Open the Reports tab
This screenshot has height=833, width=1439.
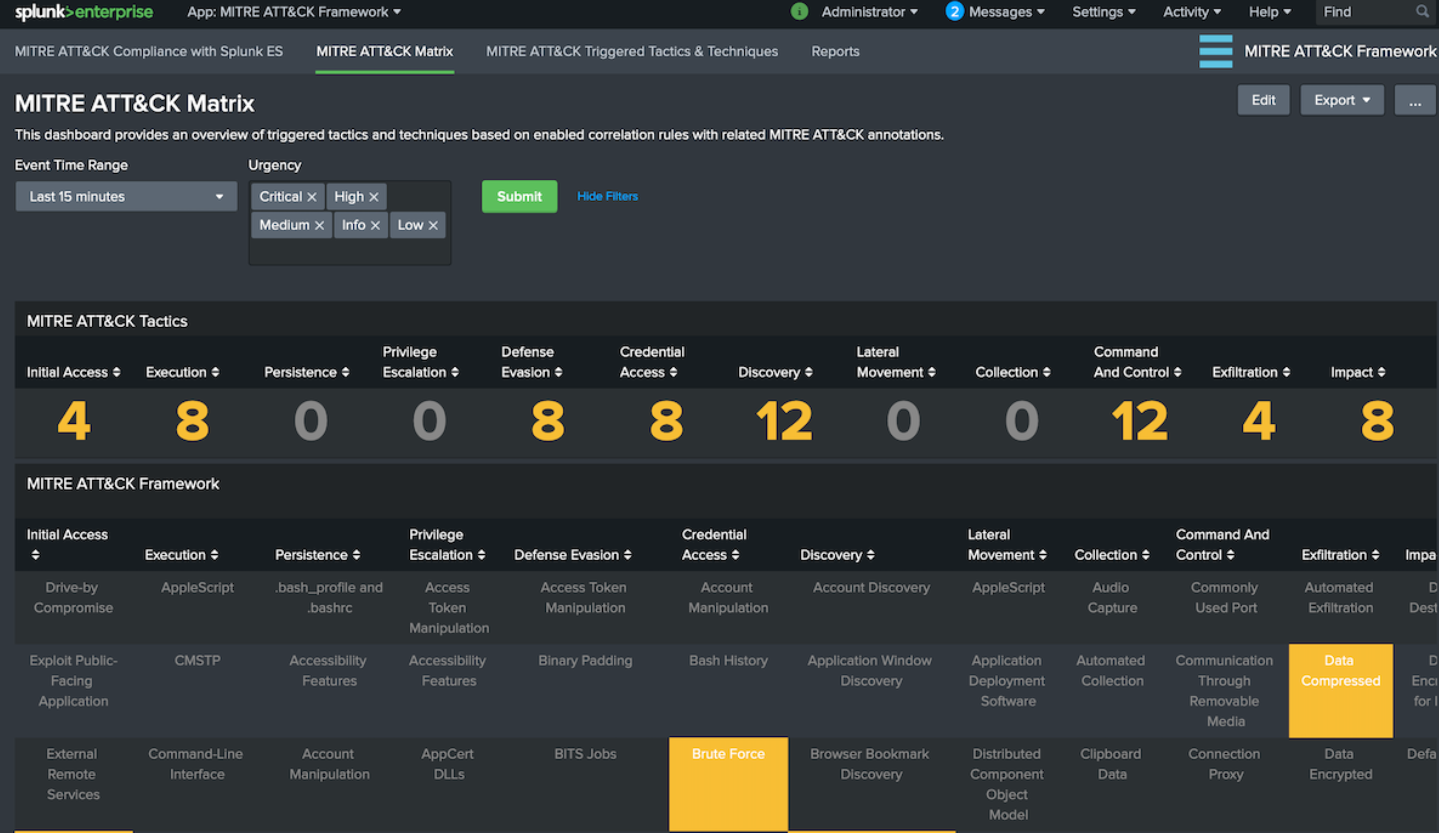(x=835, y=51)
